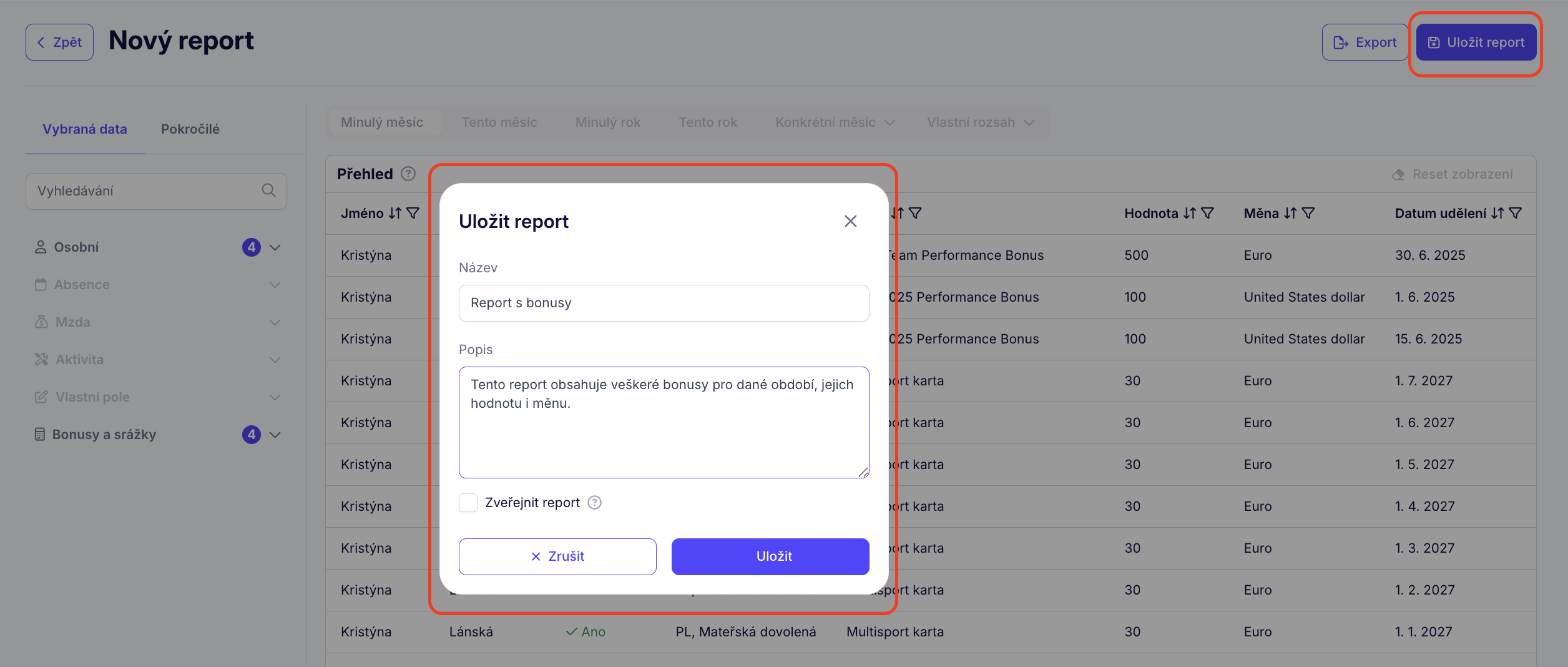
Task: Click the filter icon on Datum udělení column
Action: click(x=1515, y=214)
